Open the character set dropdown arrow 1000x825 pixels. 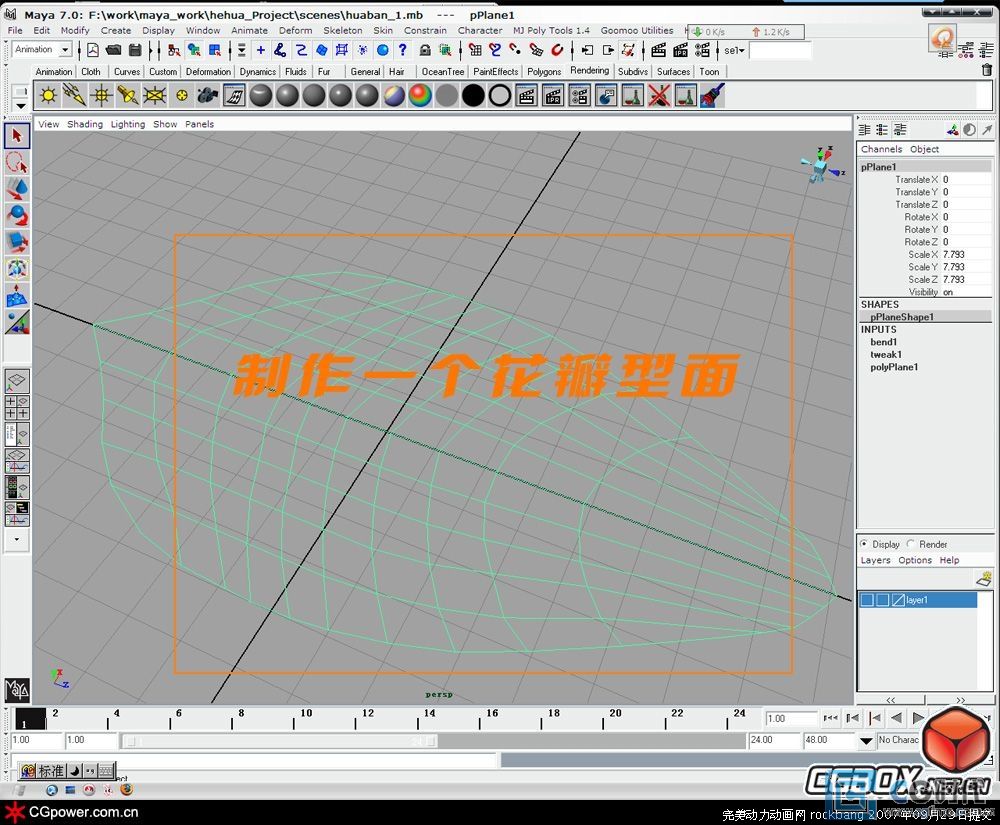click(865, 741)
